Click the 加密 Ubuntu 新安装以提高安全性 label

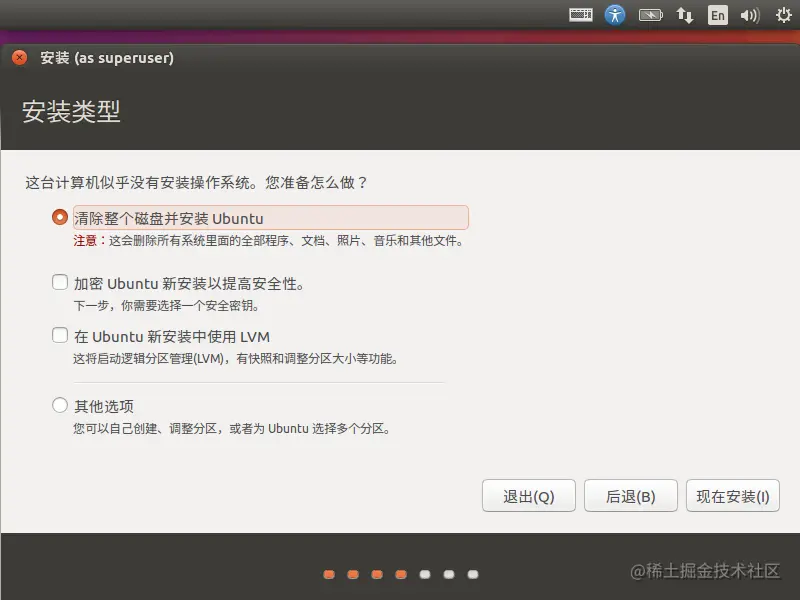point(189,284)
